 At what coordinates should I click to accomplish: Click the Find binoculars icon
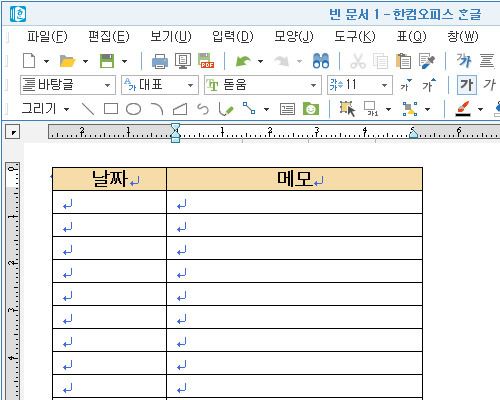[x=321, y=61]
